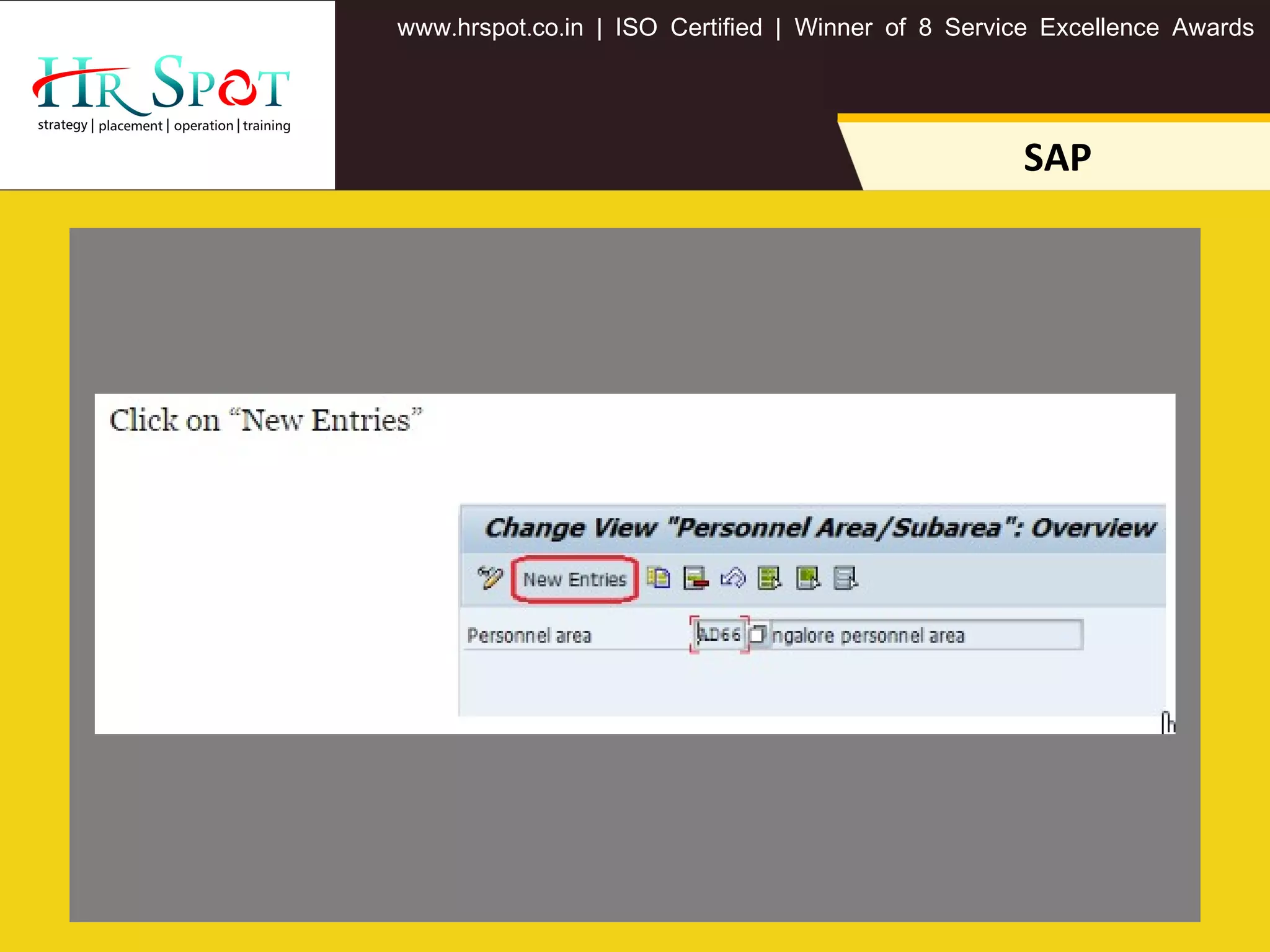The image size is (1270, 952).
Task: Focus the Personnel area code field
Action: click(x=719, y=634)
